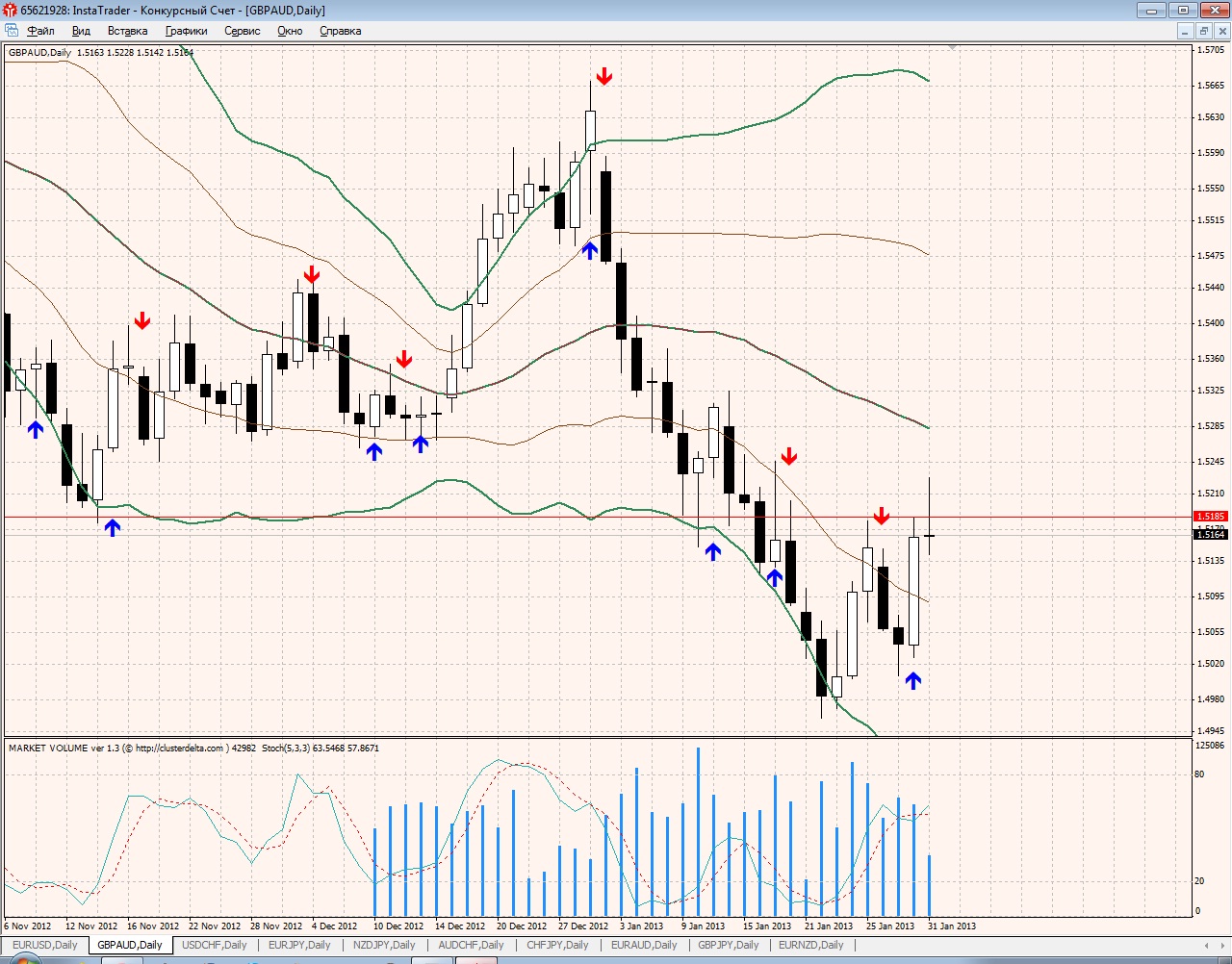This screenshot has height=964, width=1232.
Task: Restore down the GBPAUD chart child window
Action: [x=1203, y=31]
